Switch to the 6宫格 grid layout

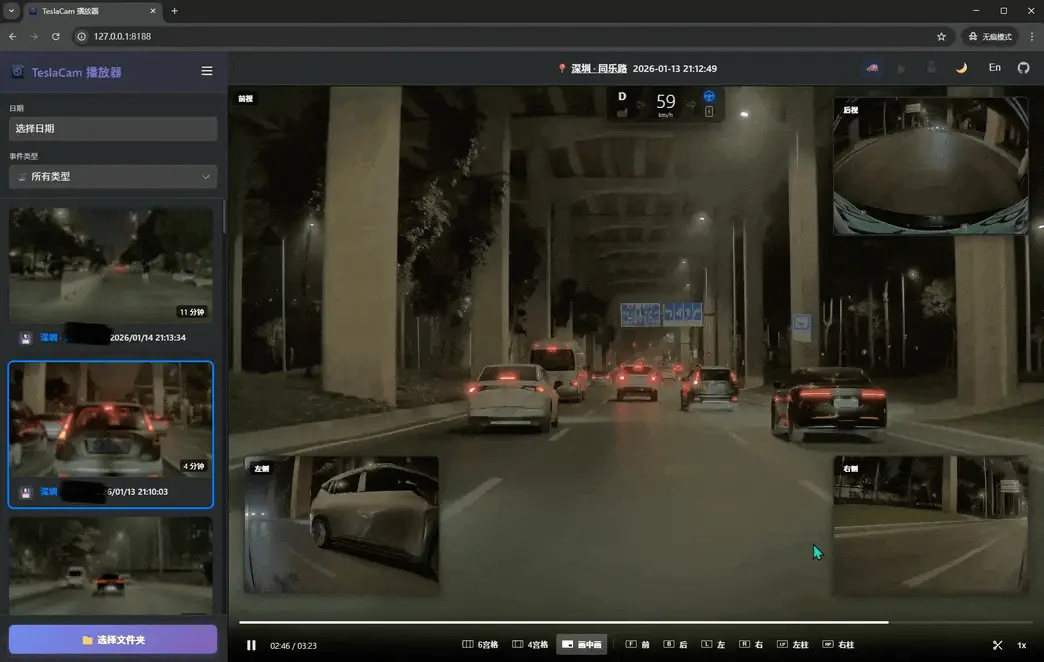point(481,645)
